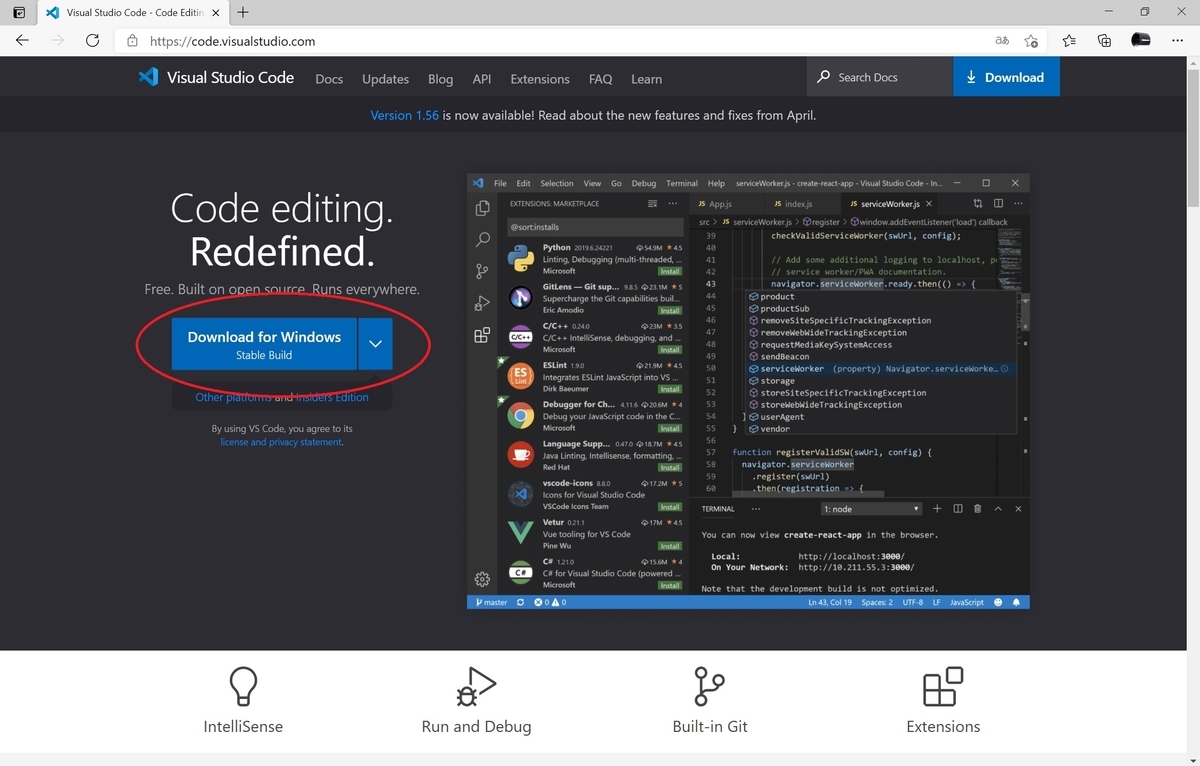Click the Run and Debug feature label
Viewport: 1200px width, 766px height.
coord(476,727)
